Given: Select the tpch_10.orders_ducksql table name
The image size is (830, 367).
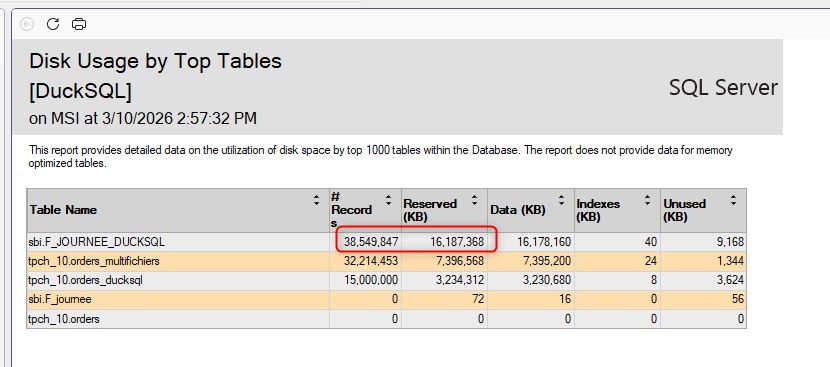Looking at the screenshot, I should point(85,280).
